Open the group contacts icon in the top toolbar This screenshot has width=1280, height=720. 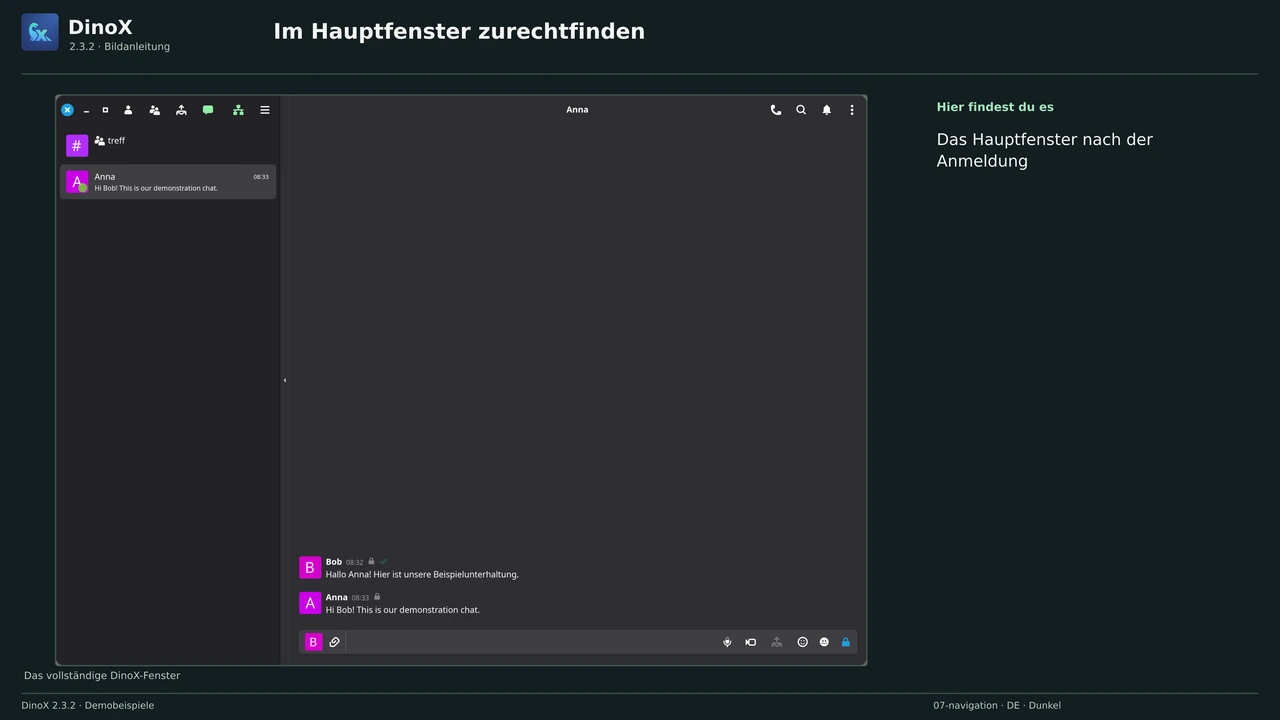154,110
